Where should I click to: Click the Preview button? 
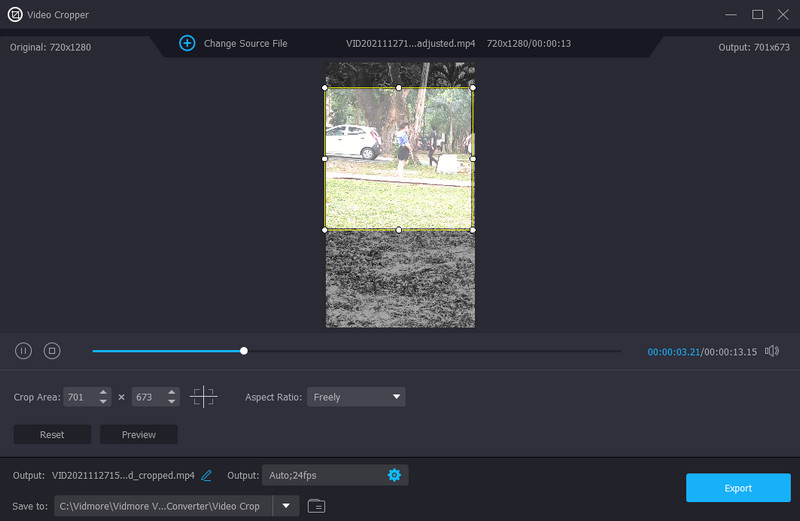coord(139,434)
